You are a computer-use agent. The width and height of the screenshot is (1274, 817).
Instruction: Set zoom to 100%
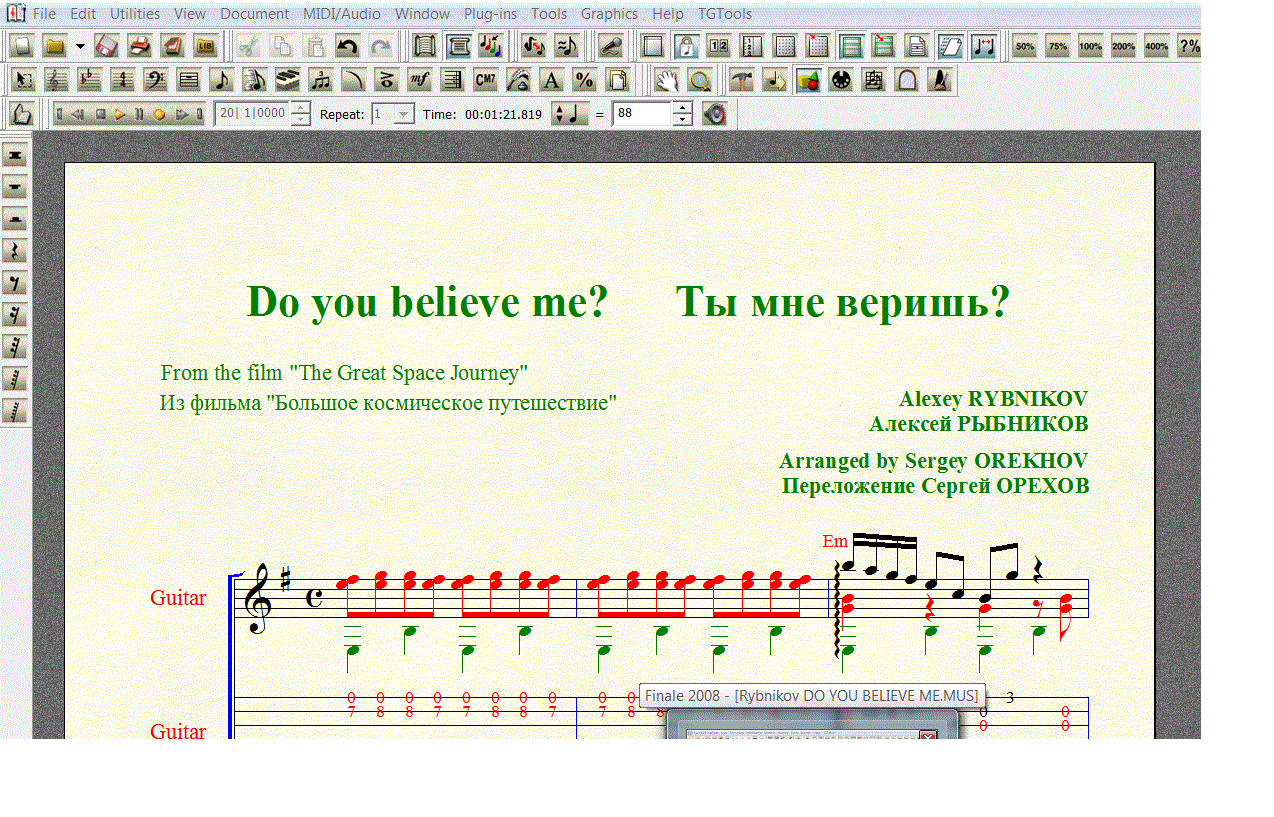click(1091, 46)
